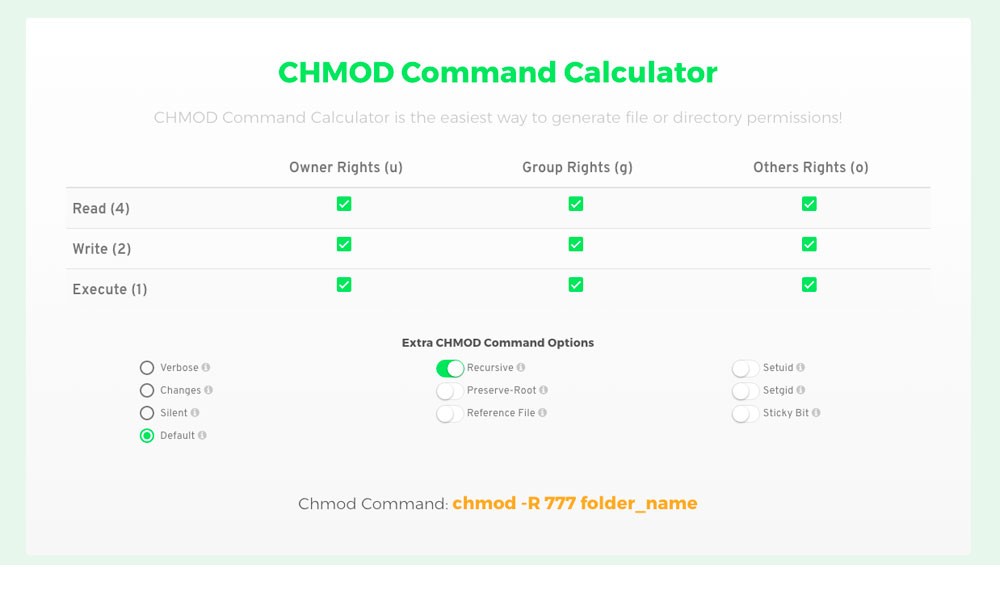This screenshot has height=600, width=1000.
Task: Uncheck Owner Read permission checkbox
Action: pos(344,204)
